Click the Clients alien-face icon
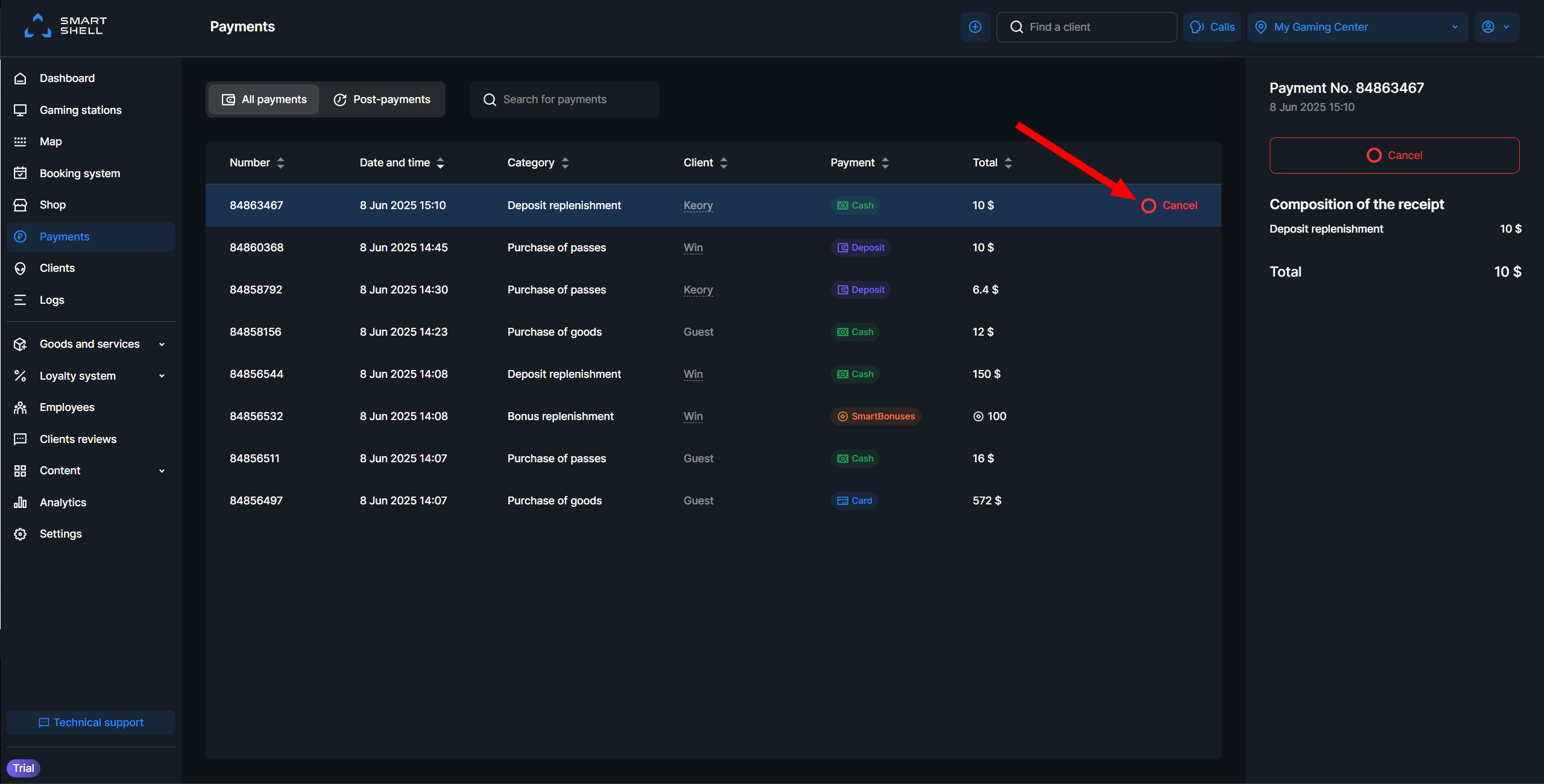 pyautogui.click(x=20, y=268)
